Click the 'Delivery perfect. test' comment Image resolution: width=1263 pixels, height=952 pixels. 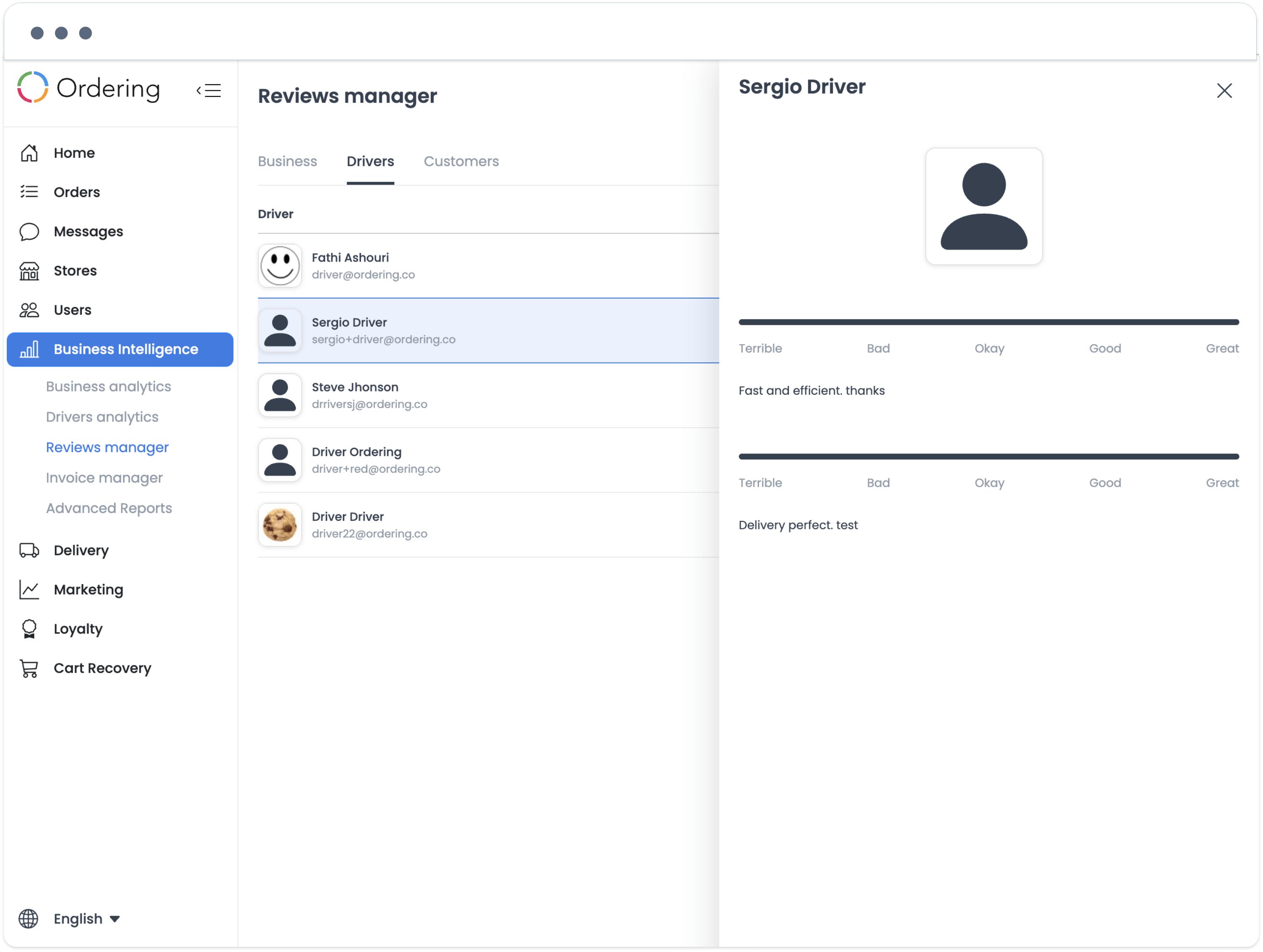point(798,525)
